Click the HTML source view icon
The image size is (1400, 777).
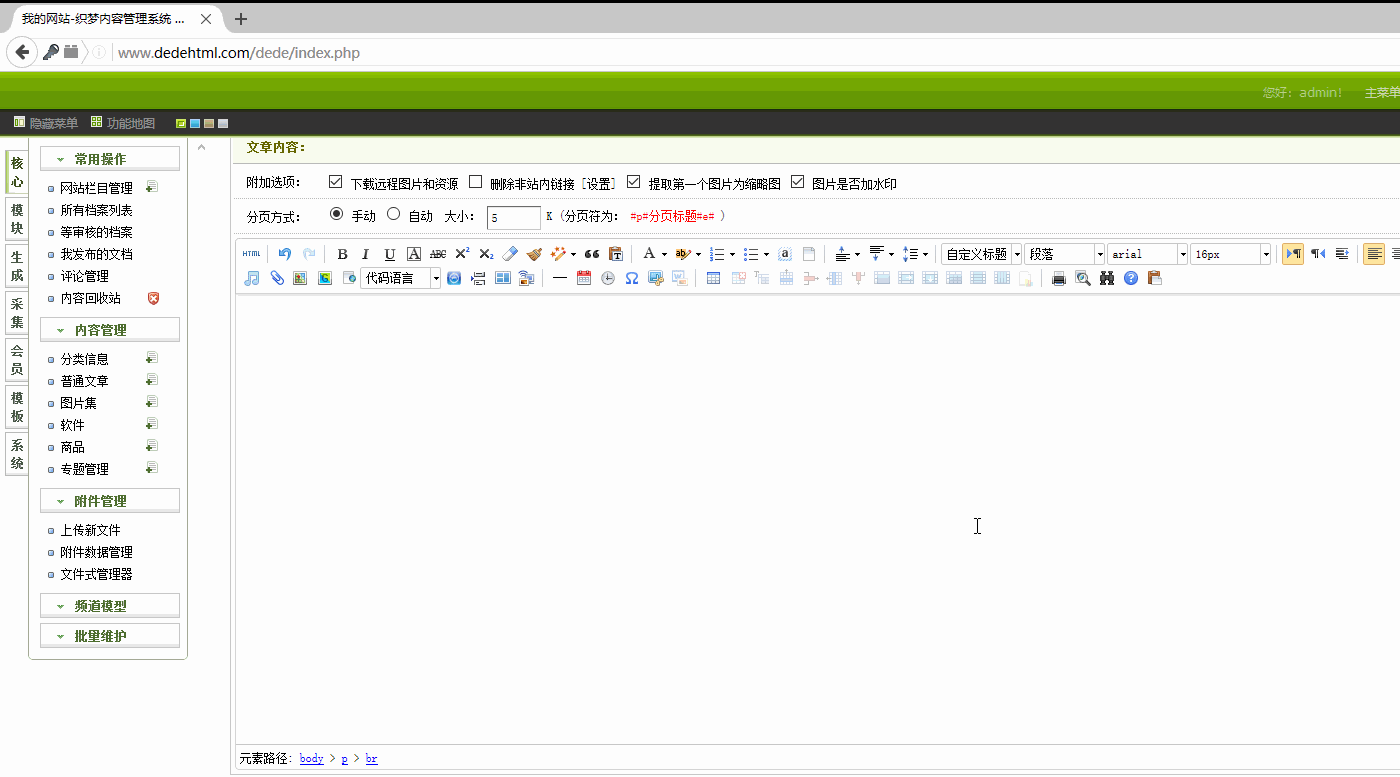click(x=251, y=254)
